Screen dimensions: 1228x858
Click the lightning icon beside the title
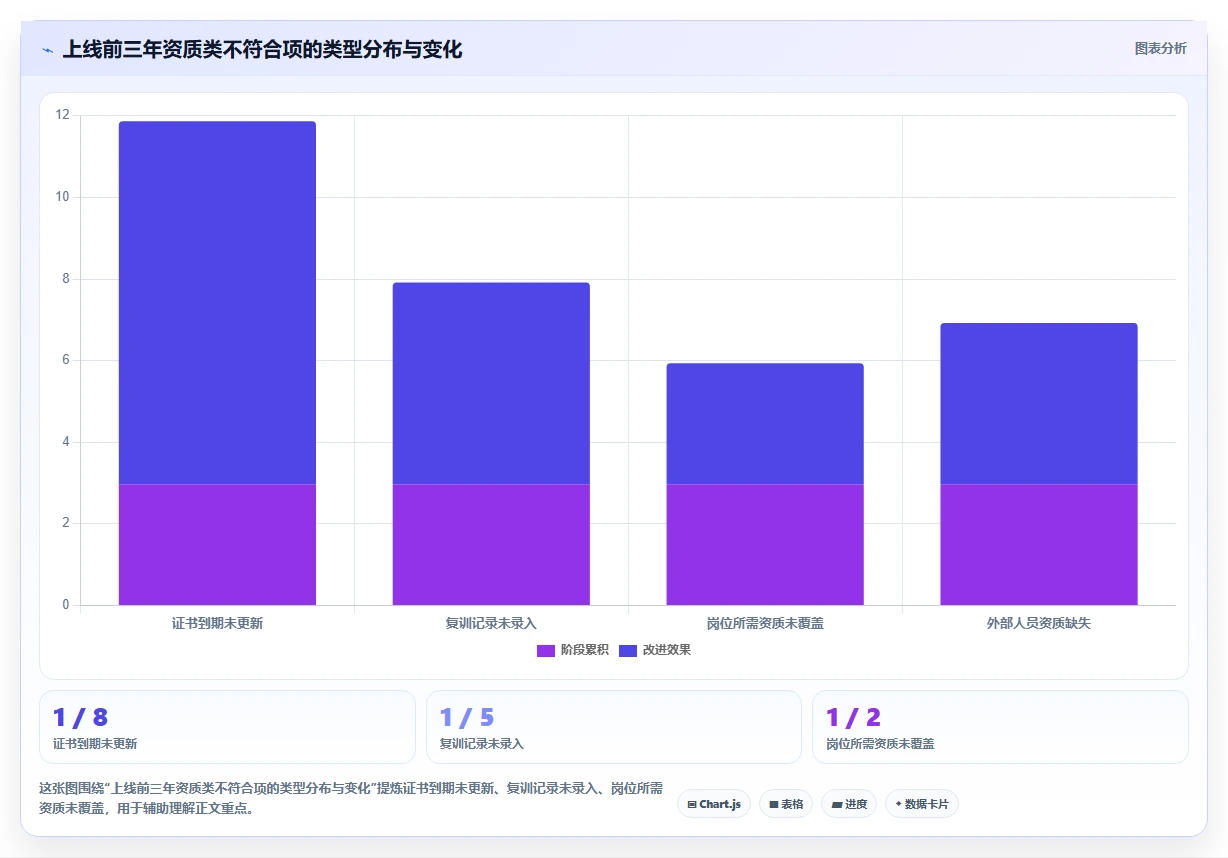click(x=48, y=50)
